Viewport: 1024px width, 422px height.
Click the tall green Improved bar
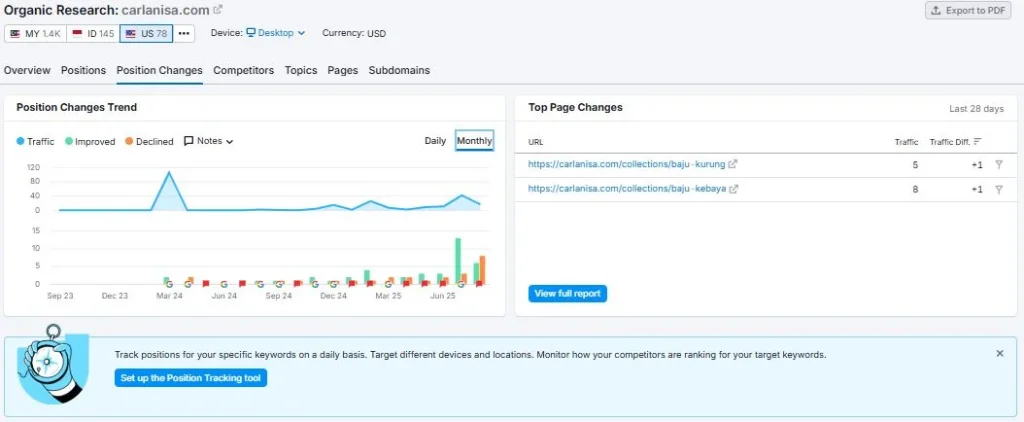[458, 261]
